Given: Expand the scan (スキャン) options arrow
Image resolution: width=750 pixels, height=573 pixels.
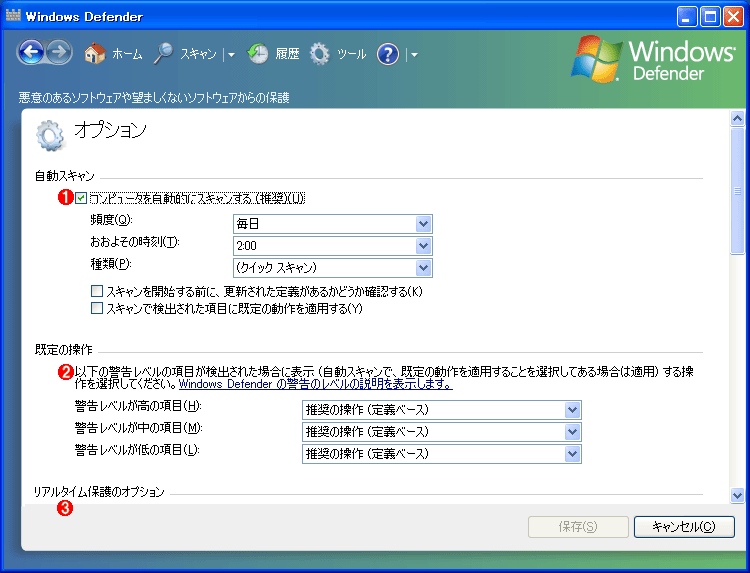Looking at the screenshot, I should pos(232,55).
